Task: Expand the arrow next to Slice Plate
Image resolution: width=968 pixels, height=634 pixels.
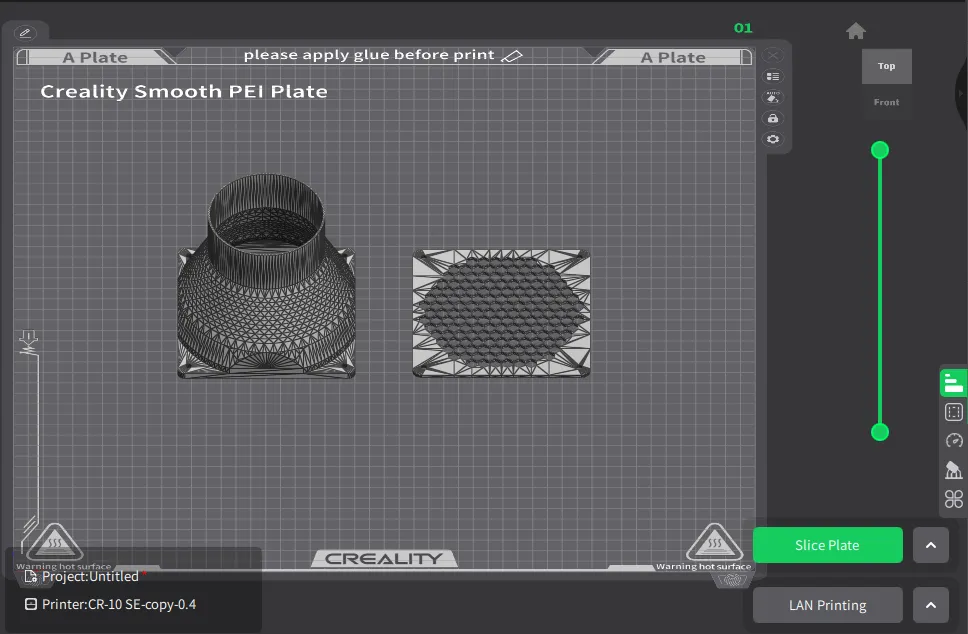Action: [931, 545]
